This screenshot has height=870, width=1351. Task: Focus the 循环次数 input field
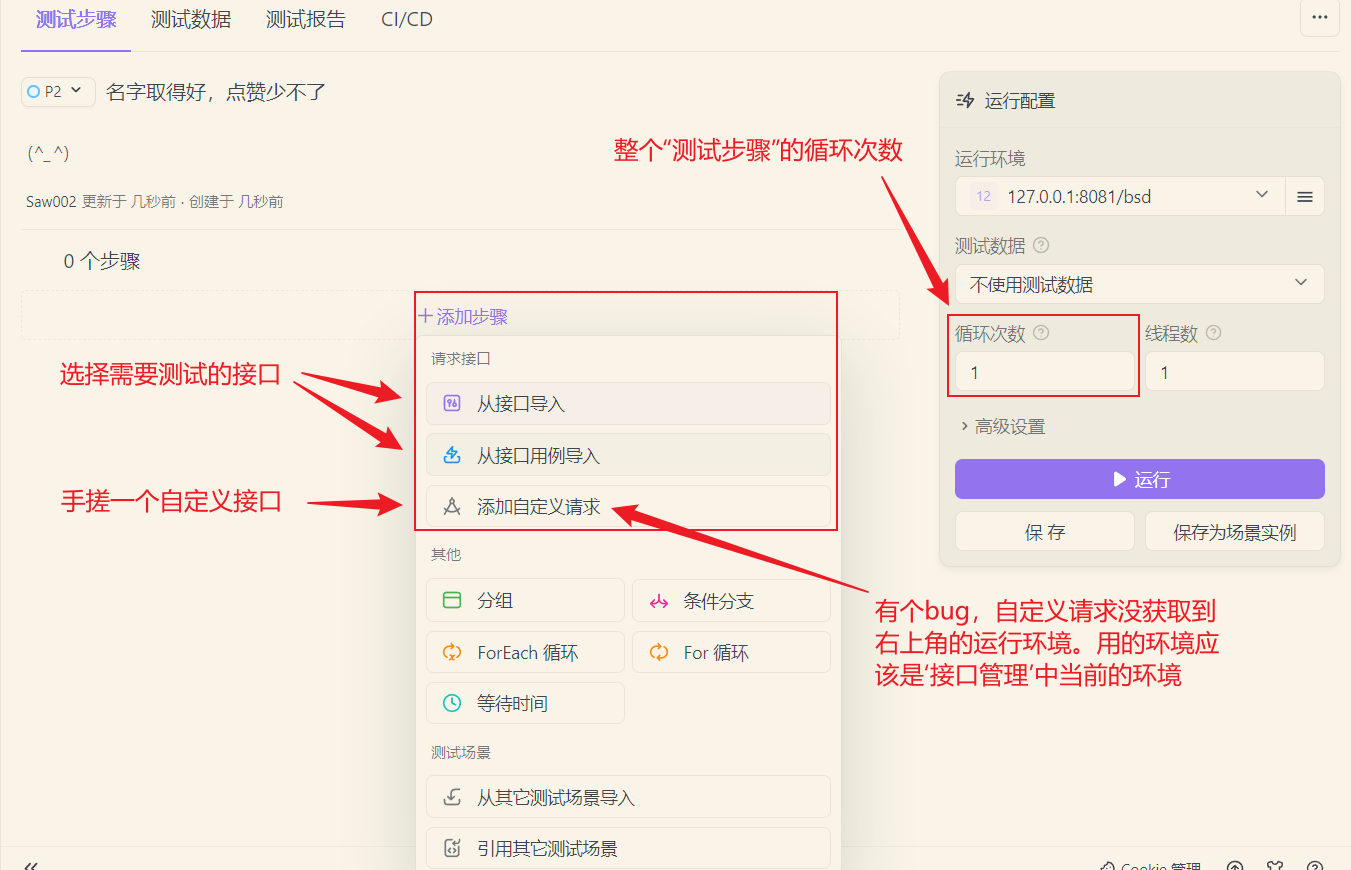point(1045,373)
